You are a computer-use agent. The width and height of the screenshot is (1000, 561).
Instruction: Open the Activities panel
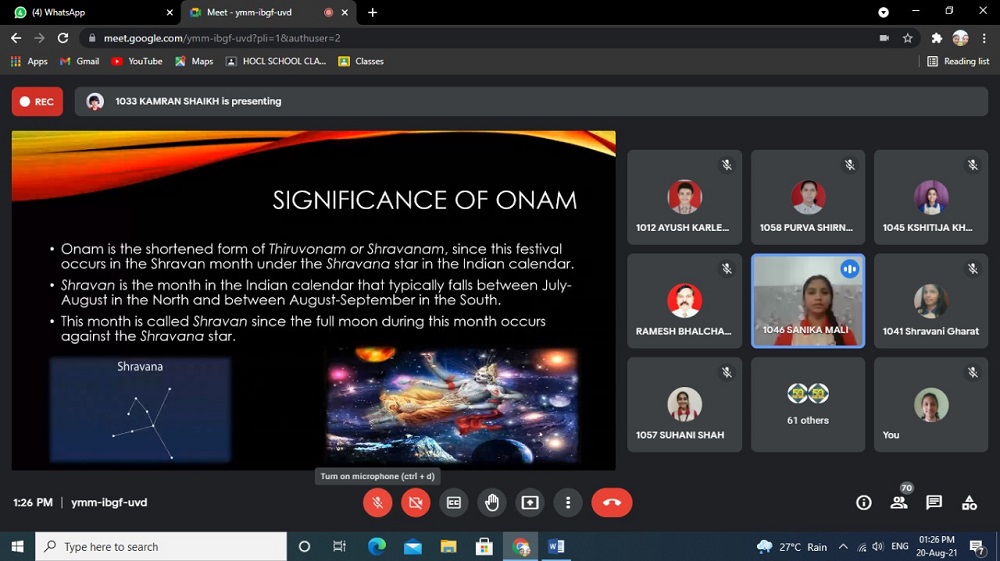(x=969, y=503)
